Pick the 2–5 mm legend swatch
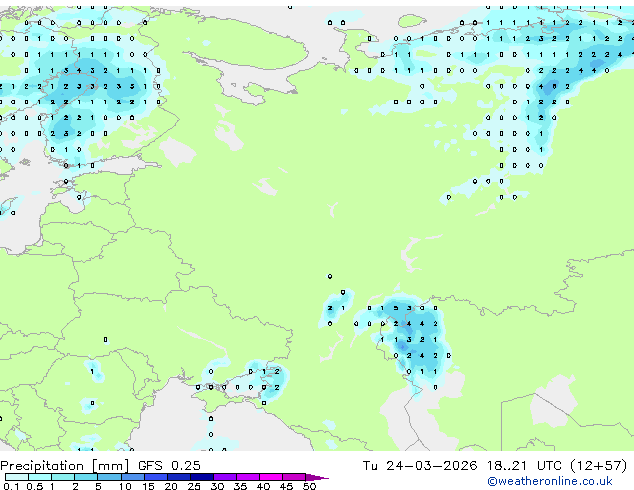This screenshot has height=490, width=634. tap(86, 477)
